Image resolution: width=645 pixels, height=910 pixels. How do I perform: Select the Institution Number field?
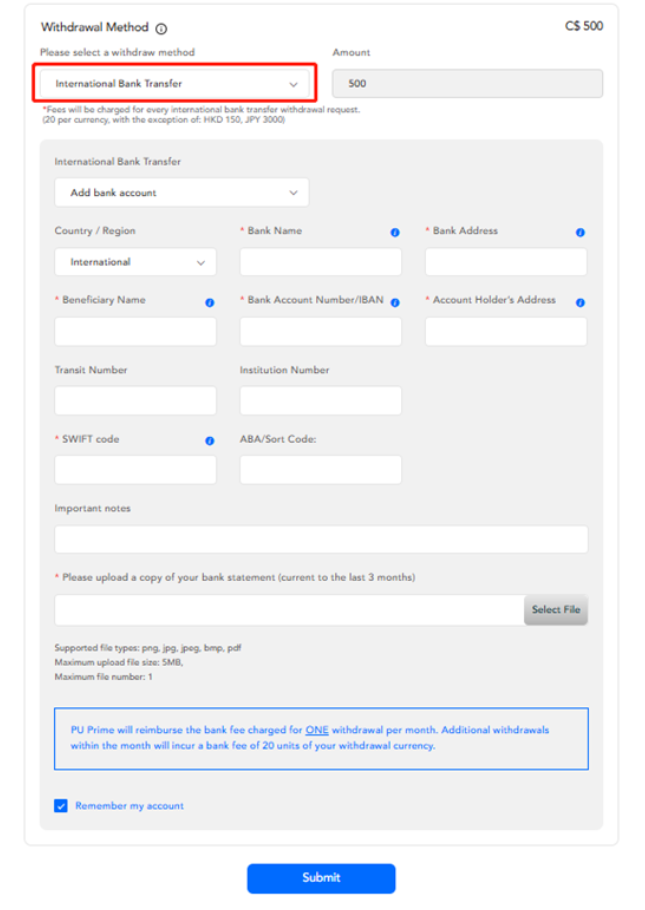[x=320, y=401]
